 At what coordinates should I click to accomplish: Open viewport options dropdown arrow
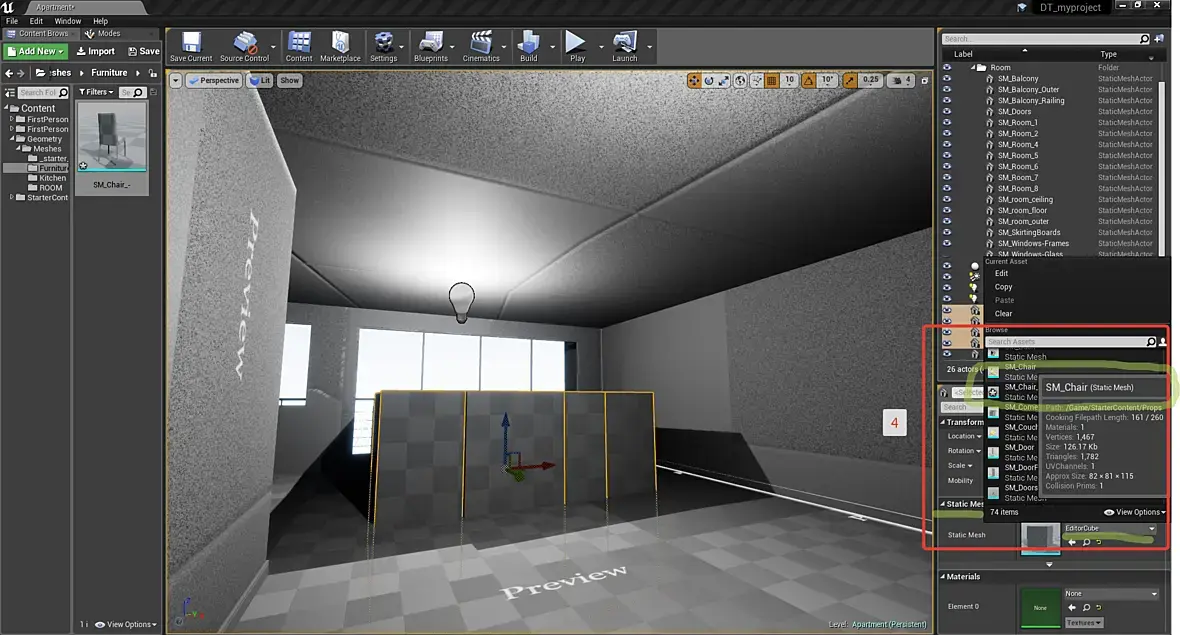175,81
